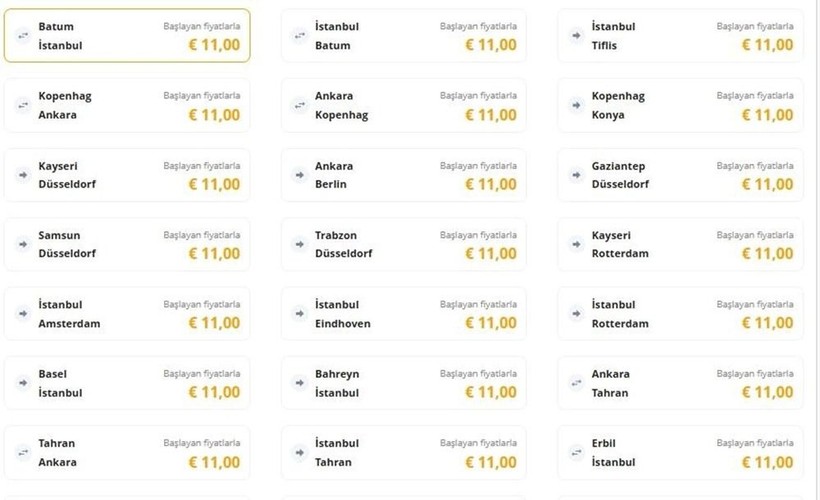The image size is (820, 500).
Task: Select İstanbul to Amsterdam route card
Action: pyautogui.click(x=127, y=314)
